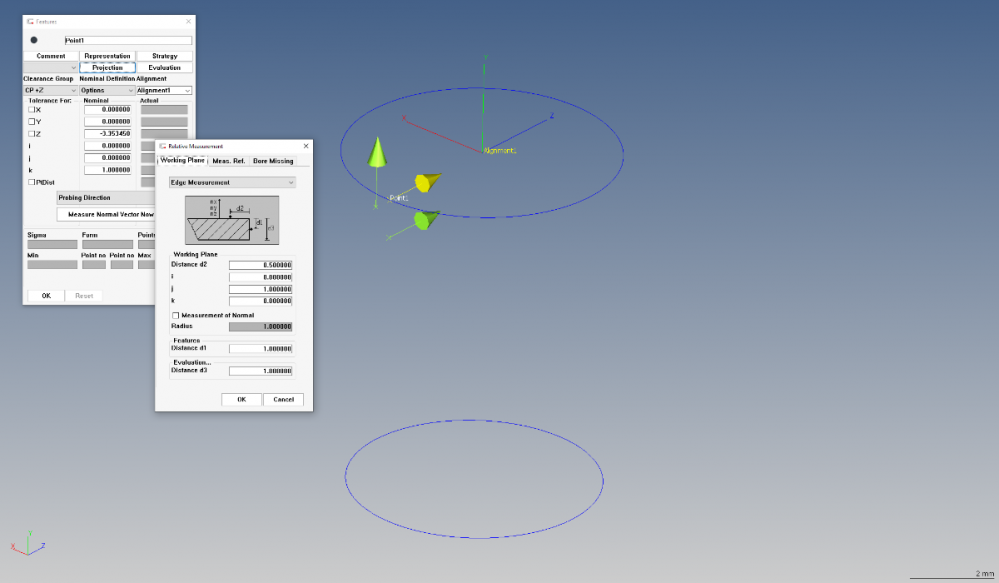Open the Edge Measurement dropdown
The image size is (999, 583).
(x=232, y=183)
